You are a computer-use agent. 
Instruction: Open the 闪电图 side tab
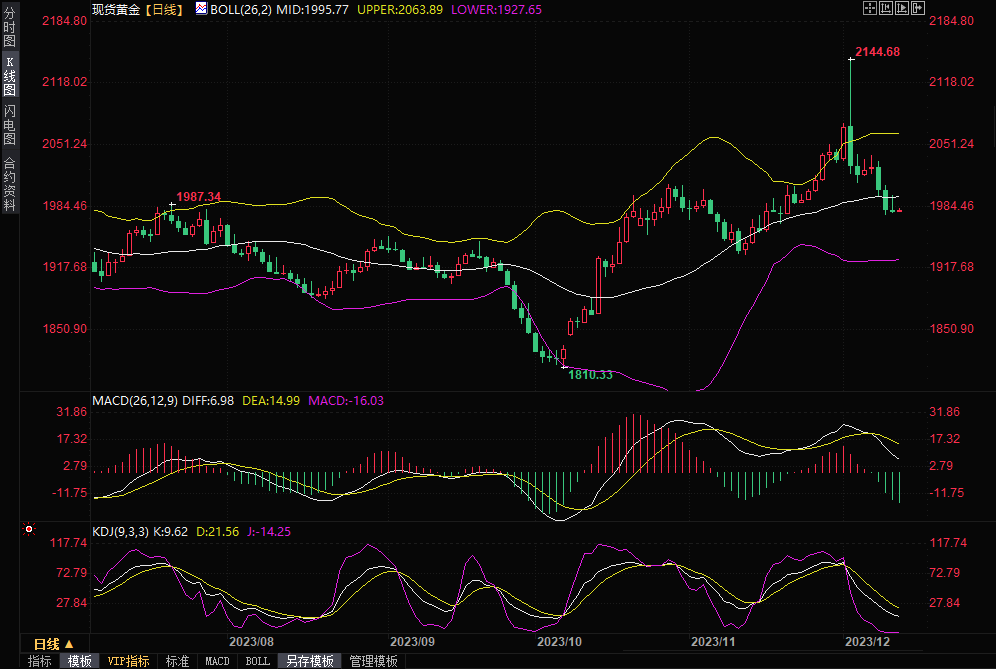point(9,124)
